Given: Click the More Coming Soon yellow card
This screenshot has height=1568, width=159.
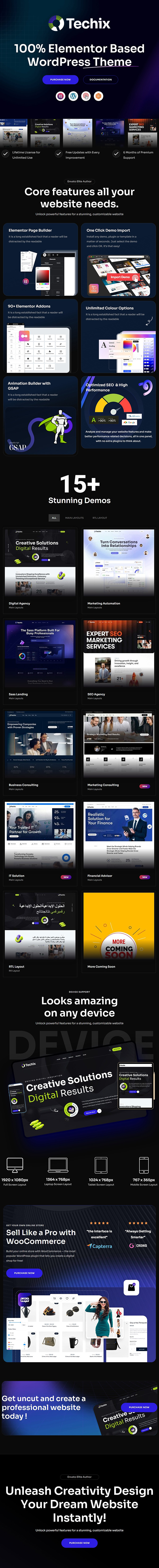Looking at the screenshot, I should tap(119, 926).
